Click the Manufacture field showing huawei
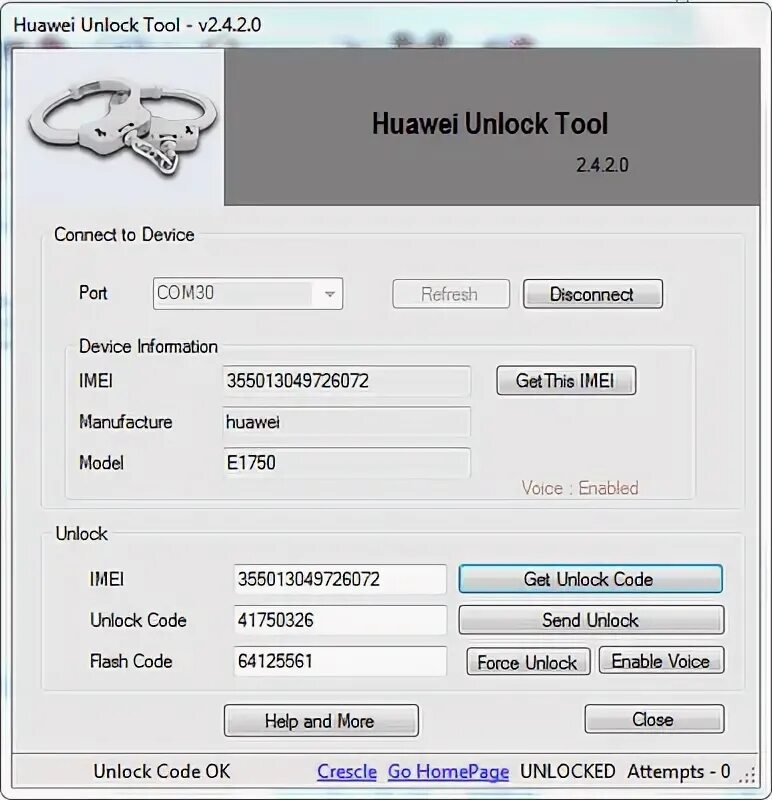 pos(346,422)
